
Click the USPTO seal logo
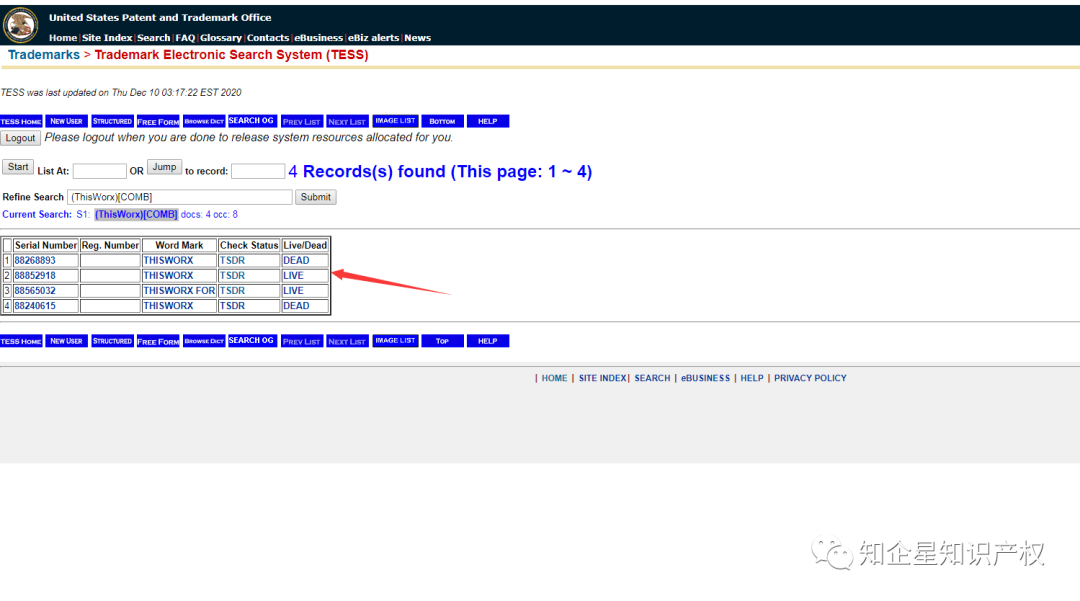tap(21, 25)
